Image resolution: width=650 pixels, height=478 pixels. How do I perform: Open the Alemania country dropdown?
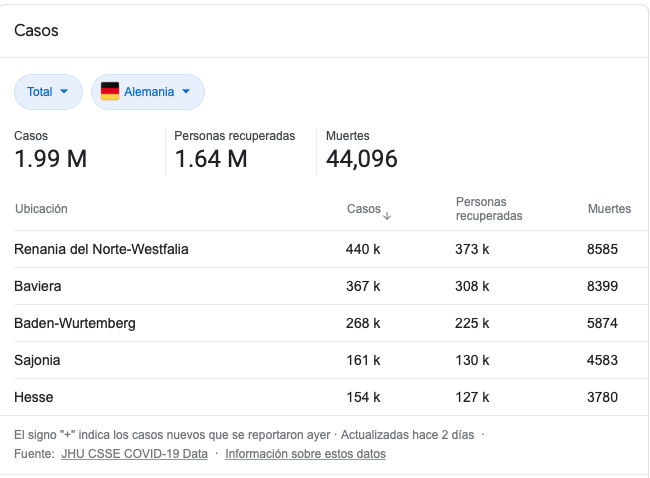tap(148, 92)
